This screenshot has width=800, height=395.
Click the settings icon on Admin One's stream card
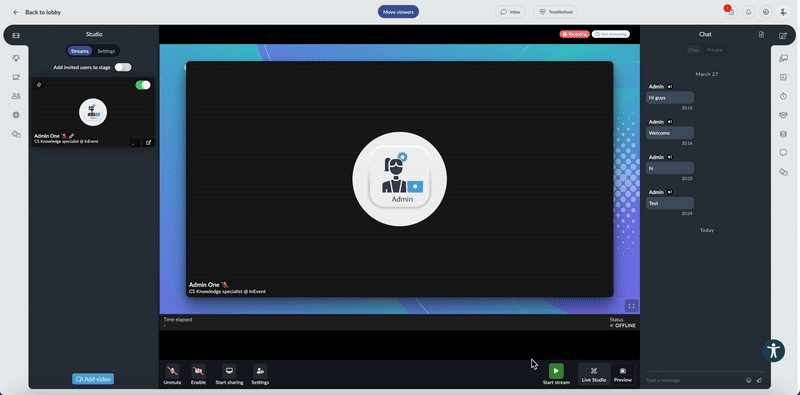tap(39, 85)
